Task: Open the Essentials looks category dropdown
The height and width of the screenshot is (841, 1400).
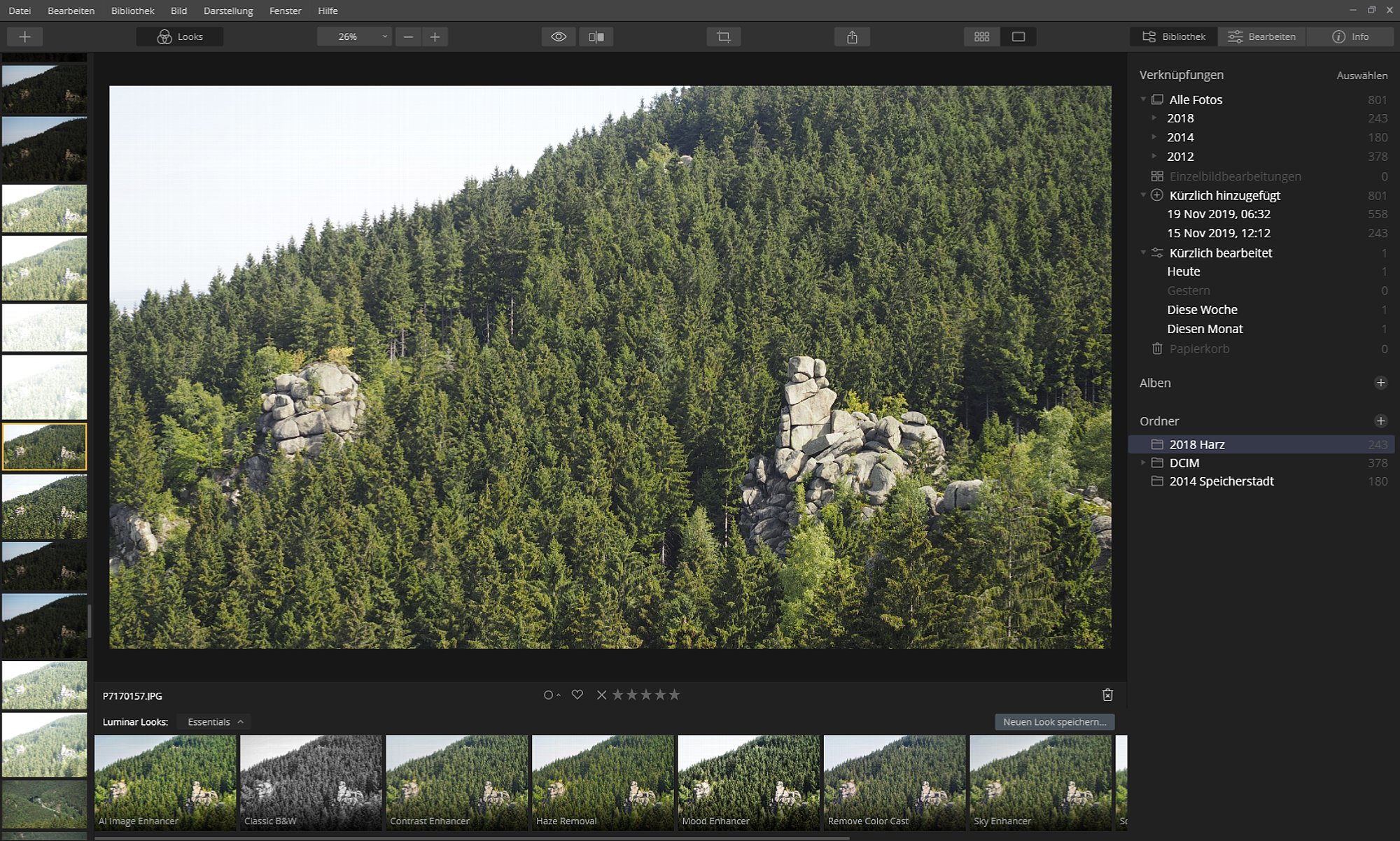Action: [215, 721]
